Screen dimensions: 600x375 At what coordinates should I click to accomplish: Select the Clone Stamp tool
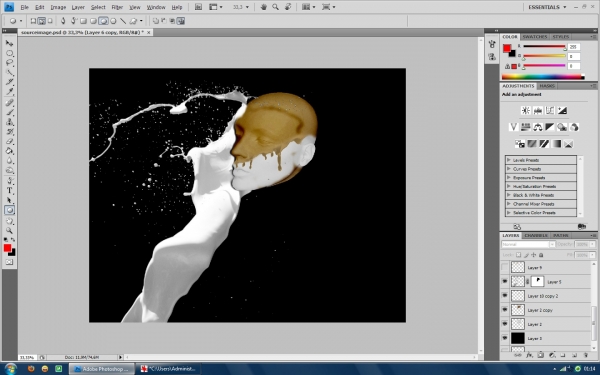point(10,122)
